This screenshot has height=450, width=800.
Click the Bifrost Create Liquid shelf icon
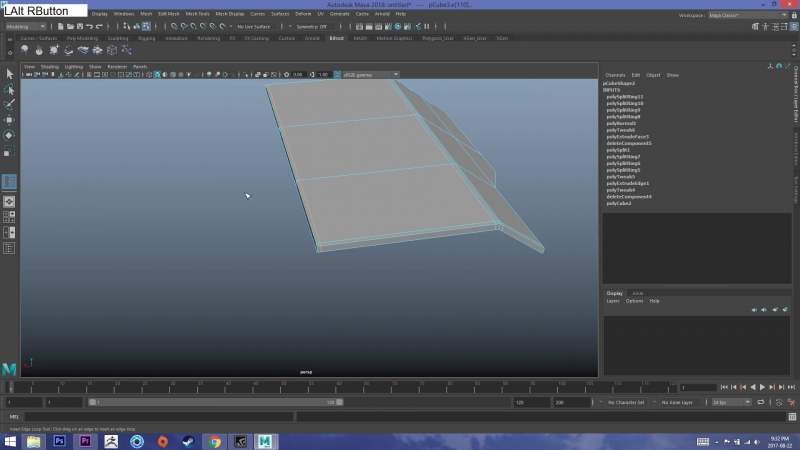pos(24,50)
